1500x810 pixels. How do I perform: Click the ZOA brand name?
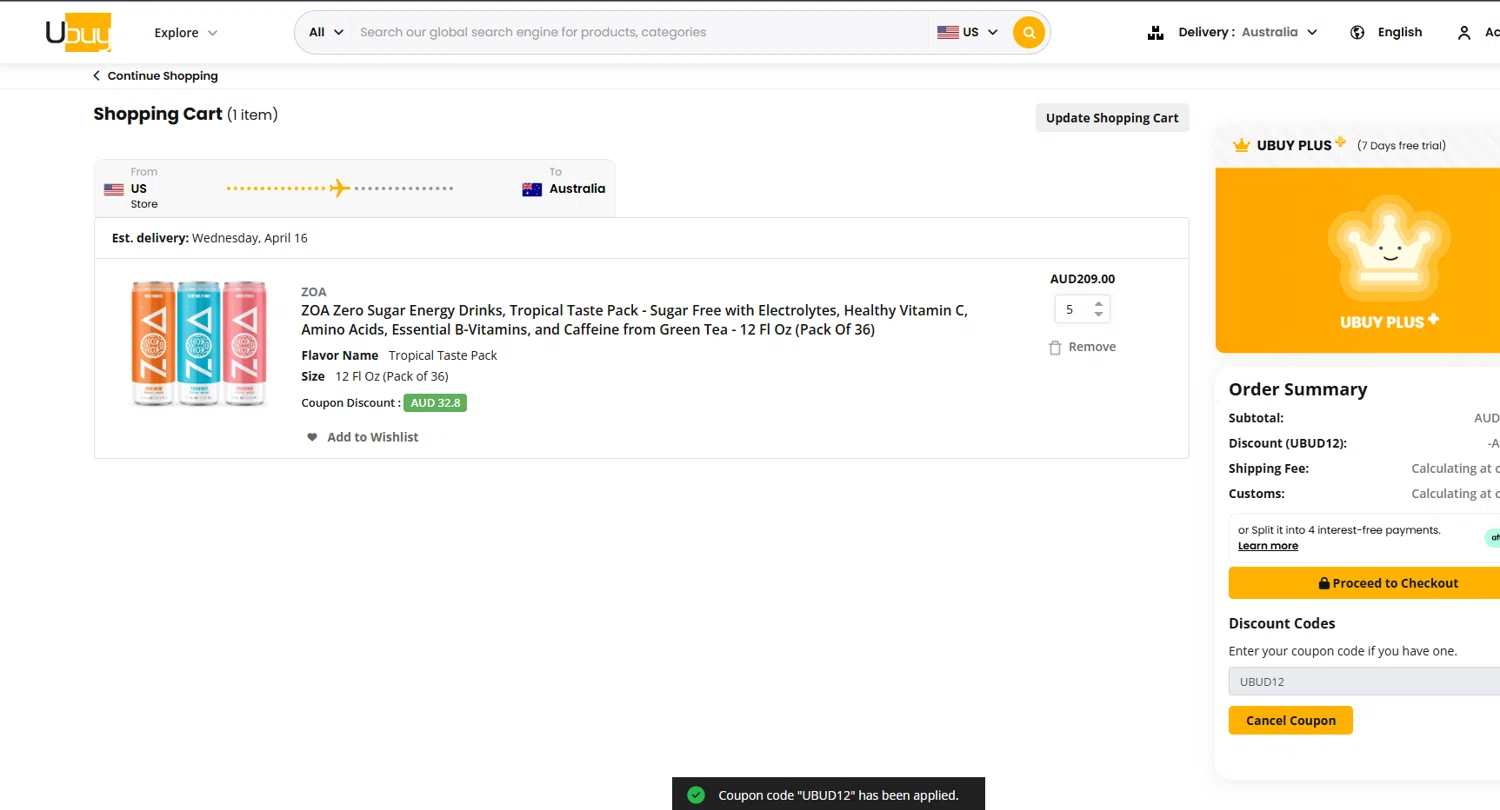click(314, 292)
